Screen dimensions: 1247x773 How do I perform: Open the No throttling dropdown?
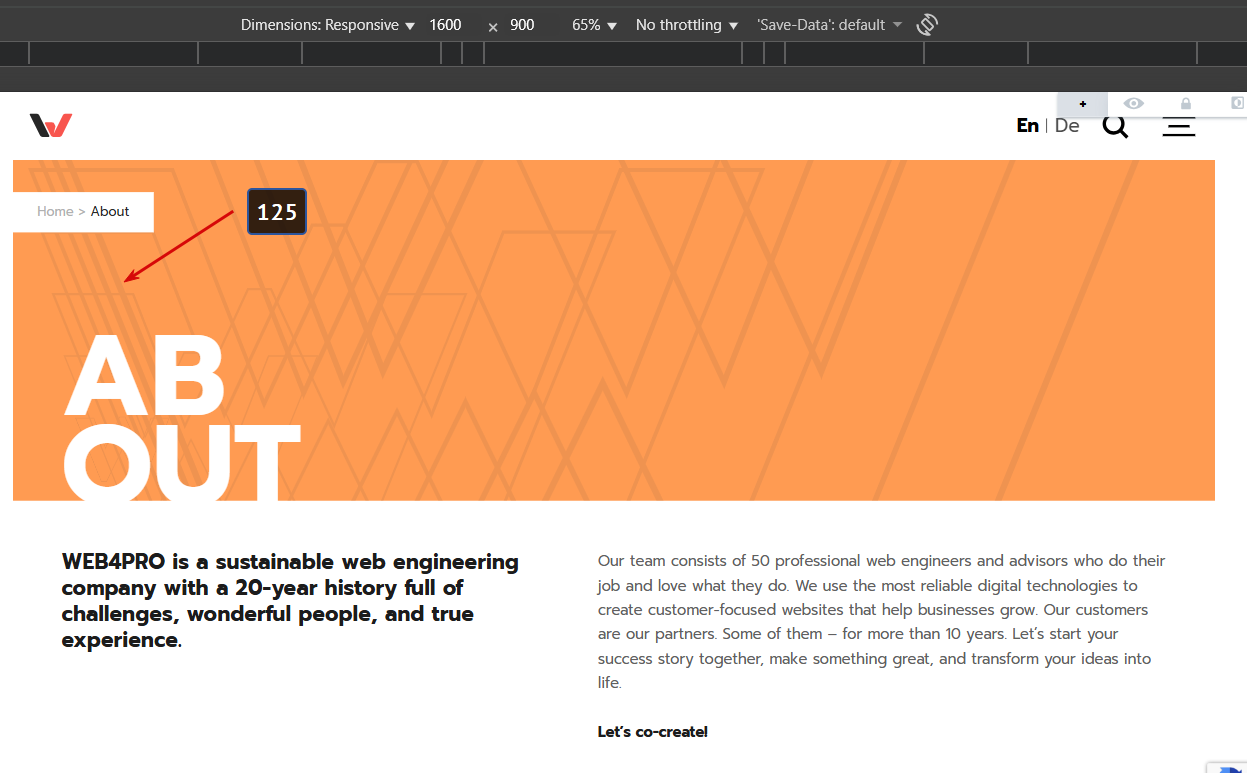coord(687,25)
